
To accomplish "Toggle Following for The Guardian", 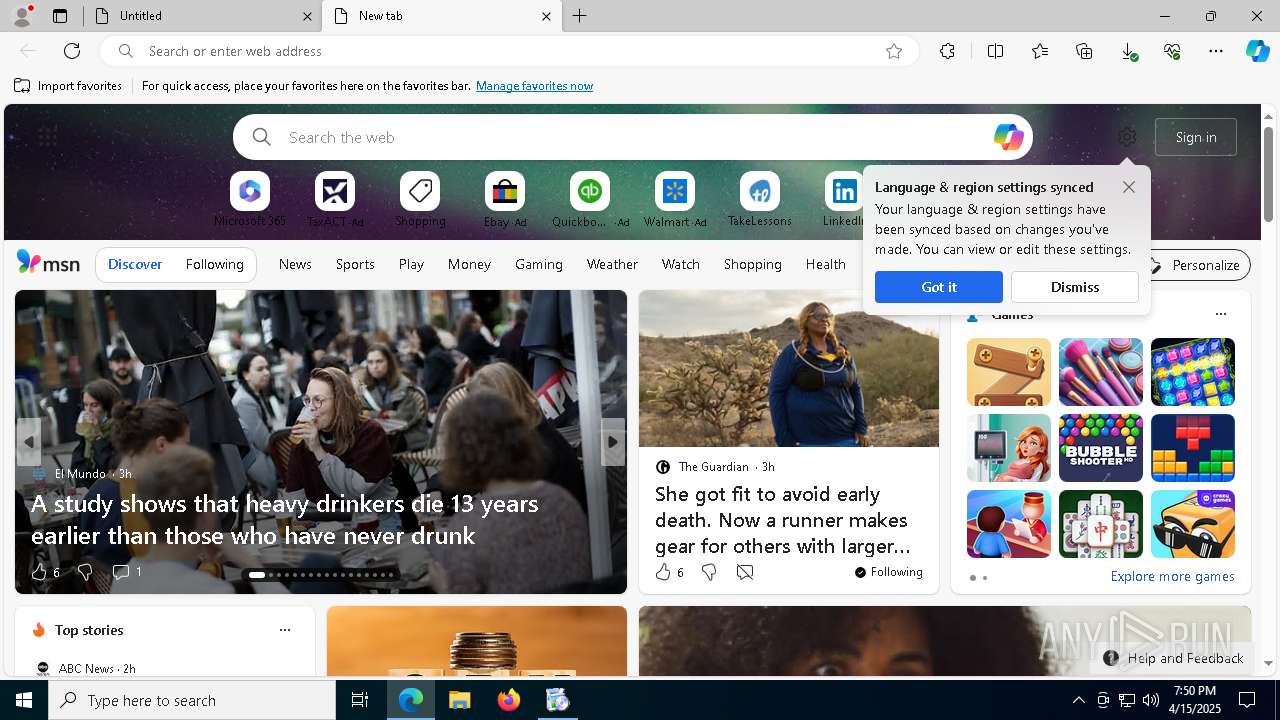I will [x=888, y=572].
